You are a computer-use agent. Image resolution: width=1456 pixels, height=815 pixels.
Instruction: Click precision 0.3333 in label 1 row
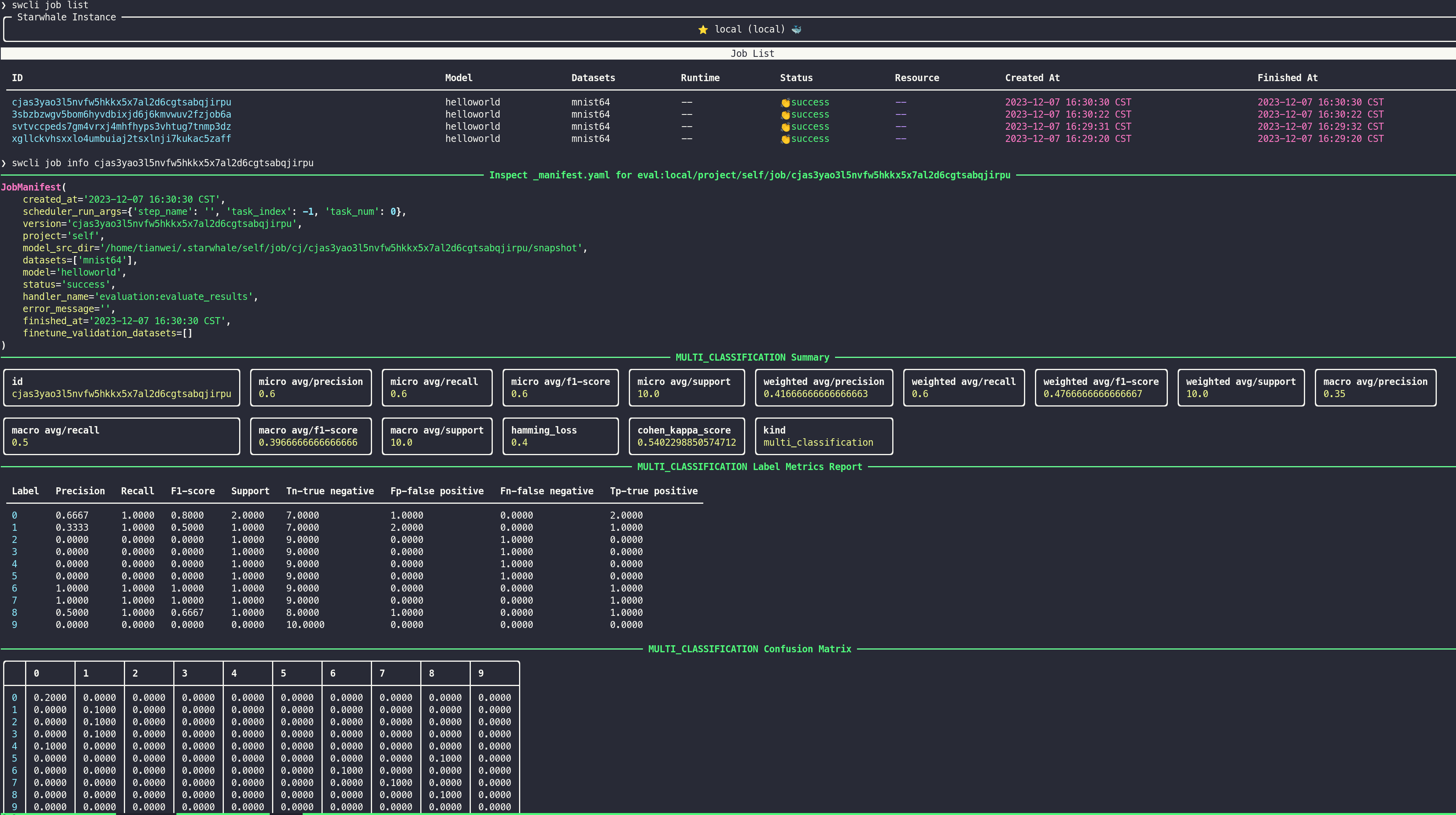72,527
